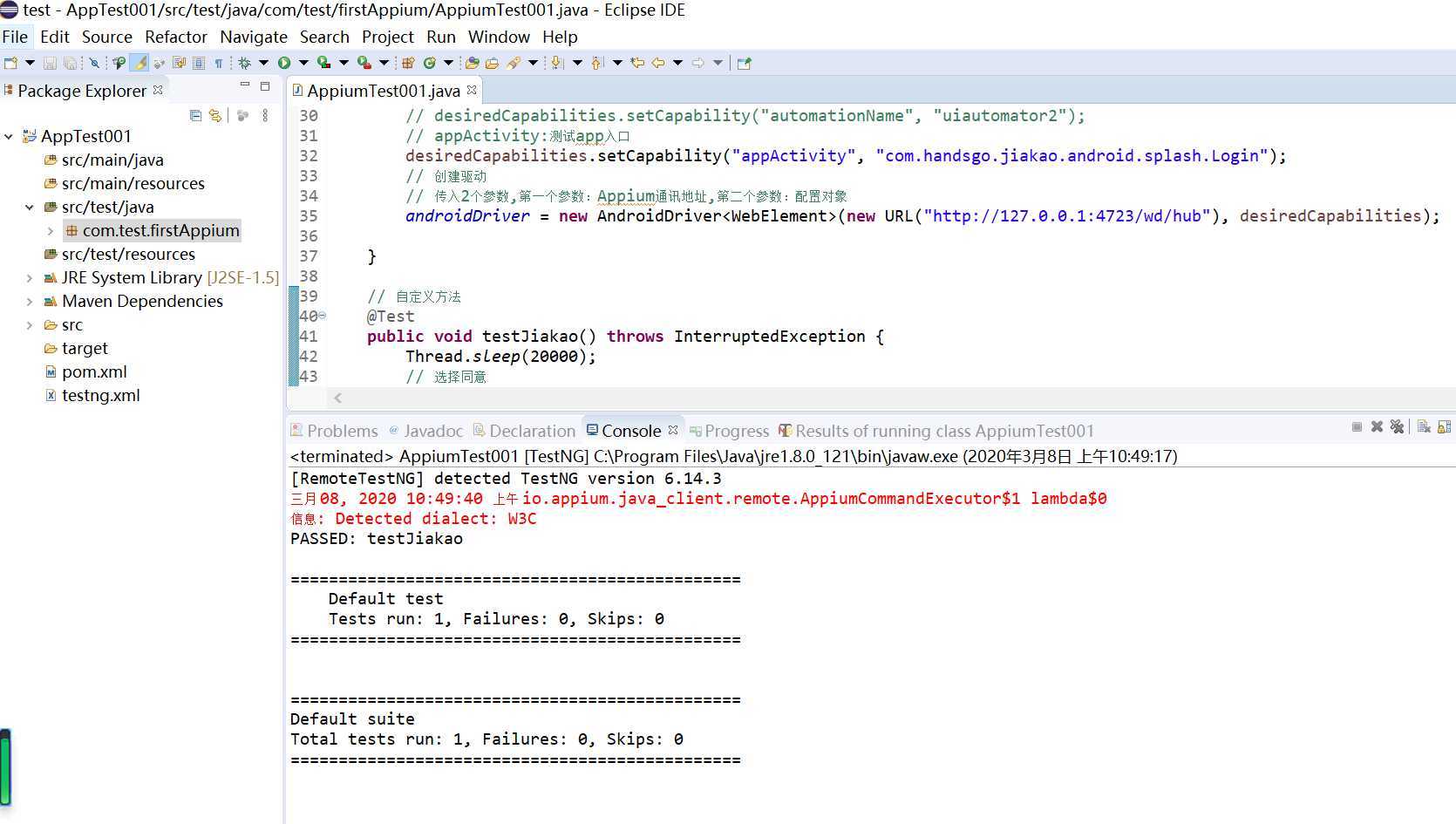This screenshot has height=824, width=1456.
Task: Click the Save icon in toolbar
Action: [50, 63]
